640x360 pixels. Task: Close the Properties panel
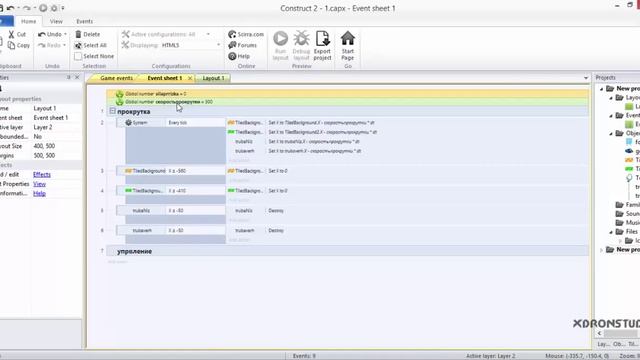pyautogui.click(x=77, y=77)
